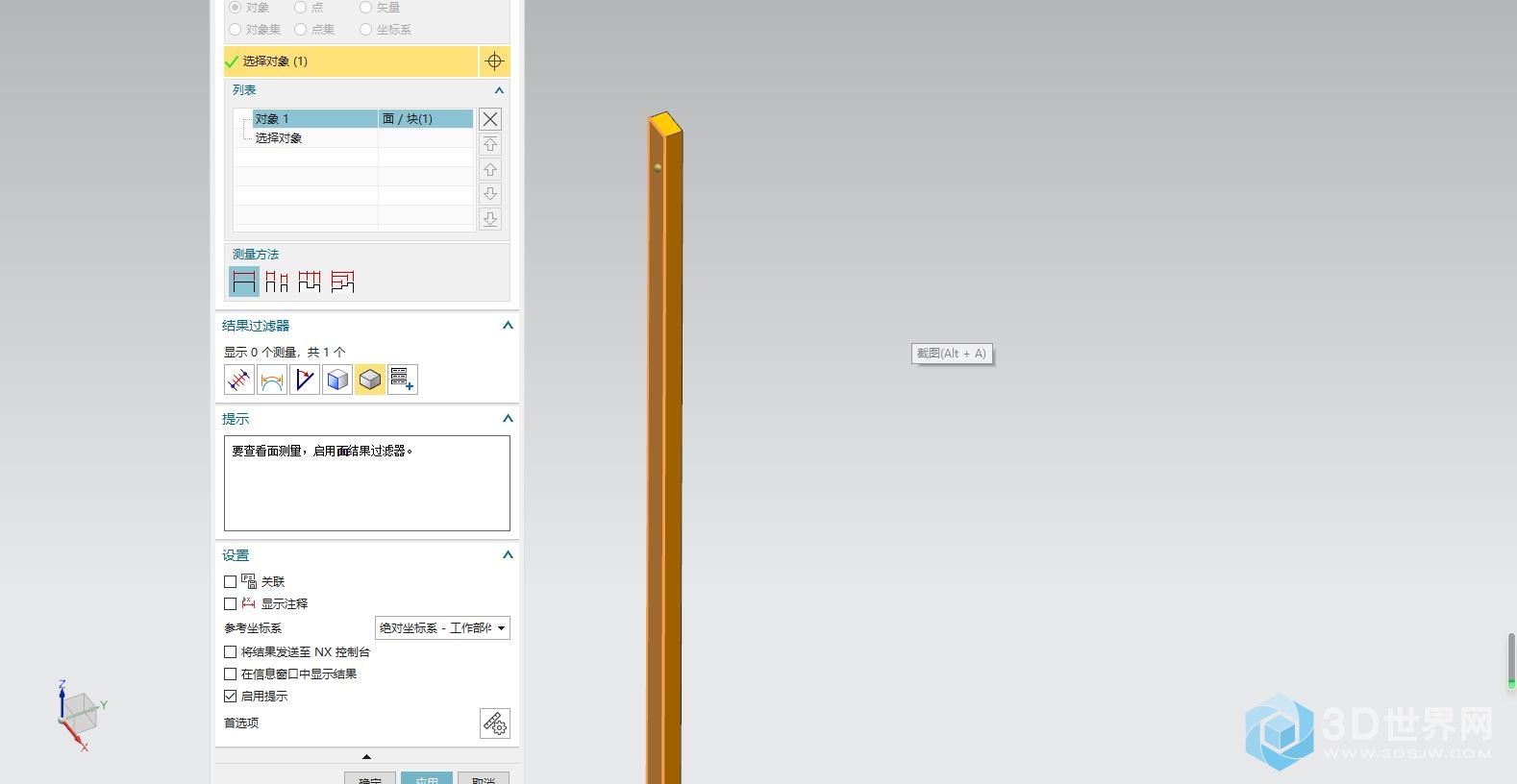Enable the 关联 checkbox

[230, 581]
